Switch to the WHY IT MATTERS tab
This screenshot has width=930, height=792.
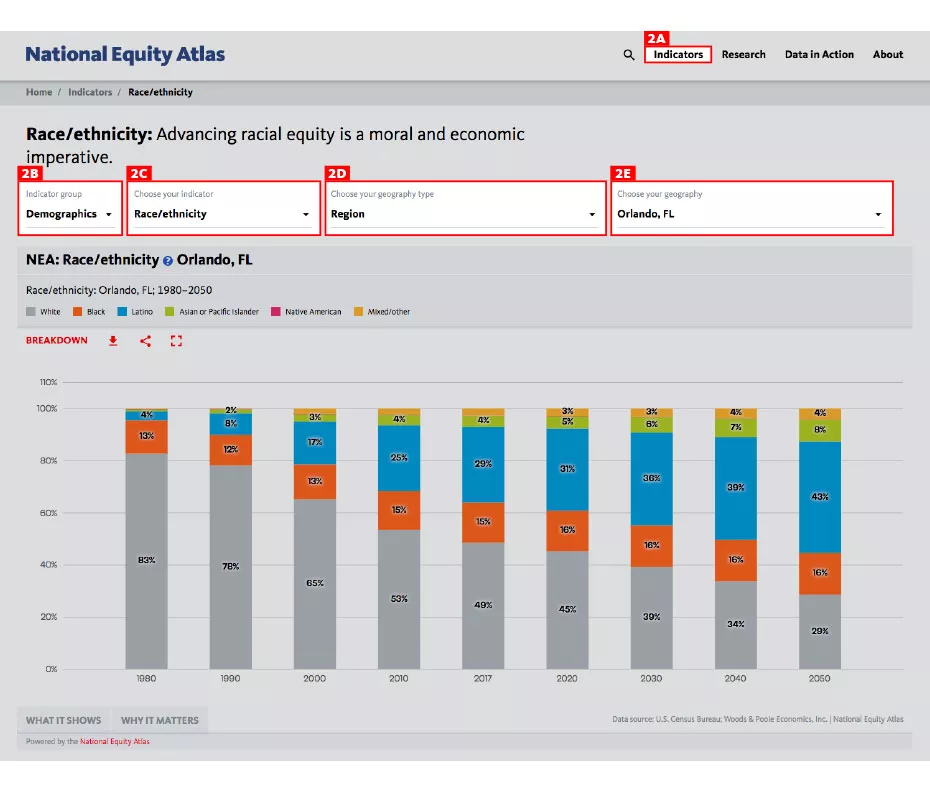coord(160,719)
